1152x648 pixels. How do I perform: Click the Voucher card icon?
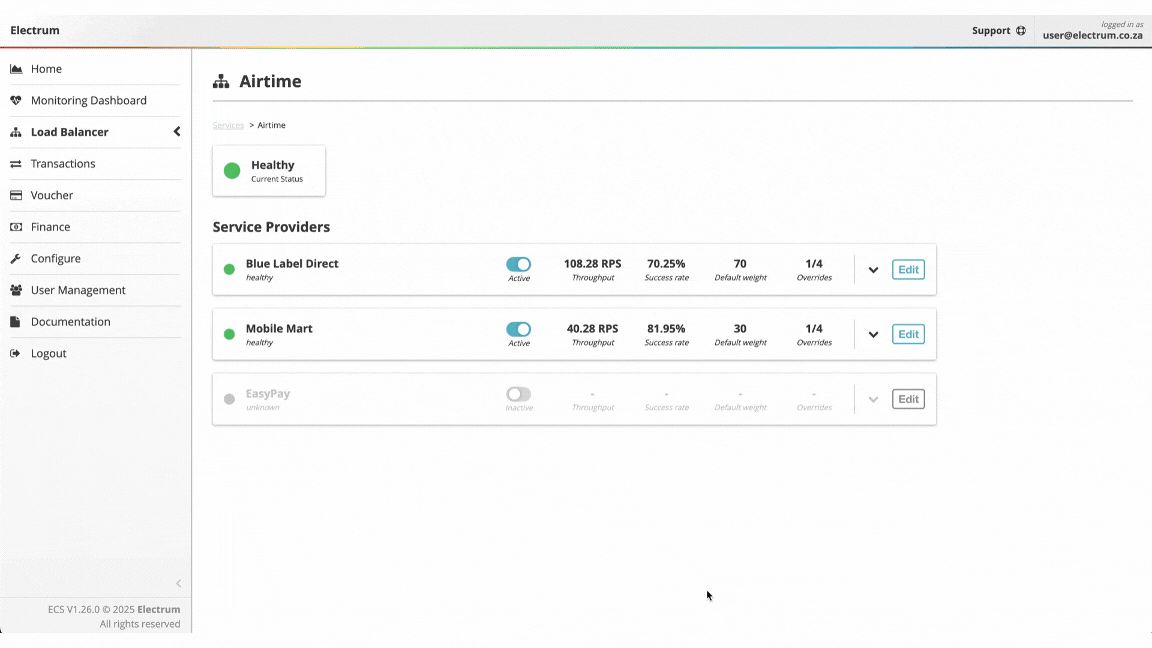tap(16, 196)
